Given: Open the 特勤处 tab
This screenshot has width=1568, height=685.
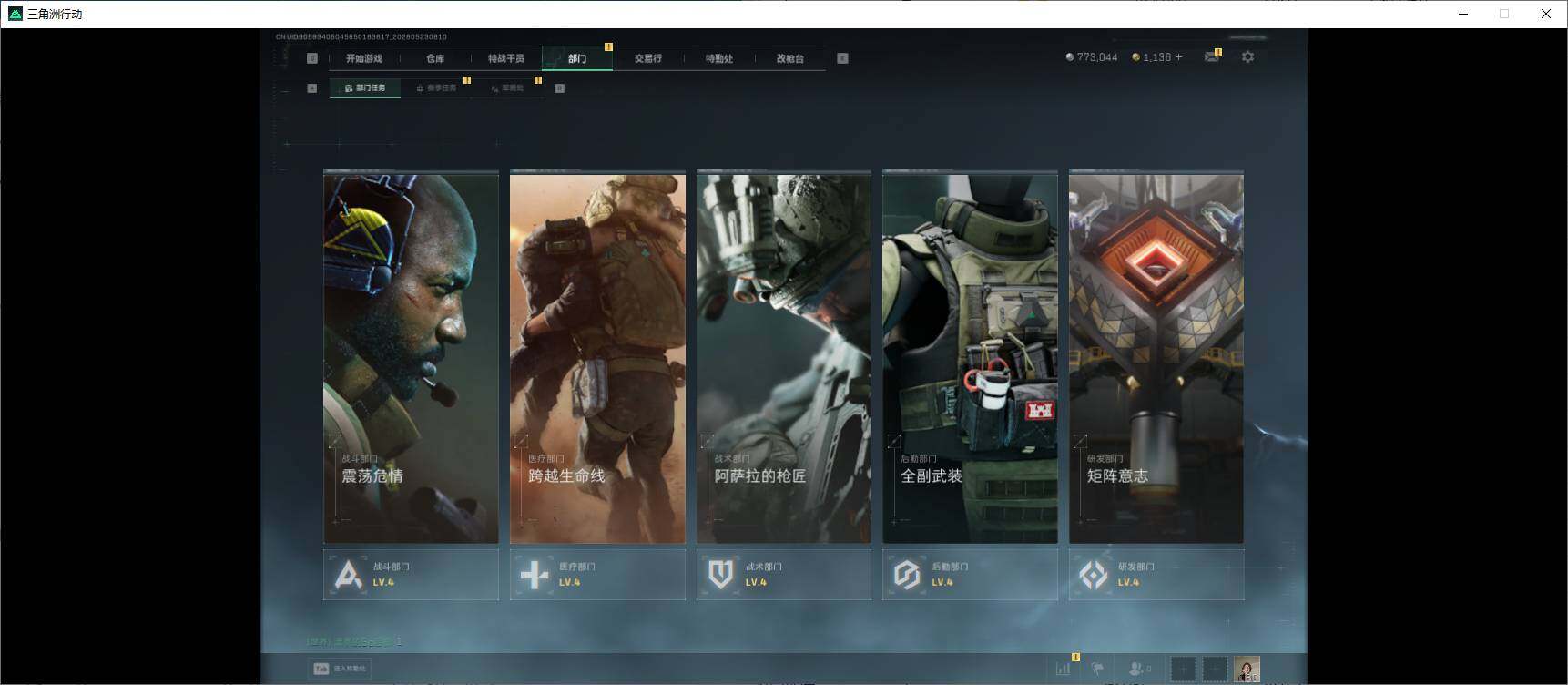Looking at the screenshot, I should click(x=719, y=58).
